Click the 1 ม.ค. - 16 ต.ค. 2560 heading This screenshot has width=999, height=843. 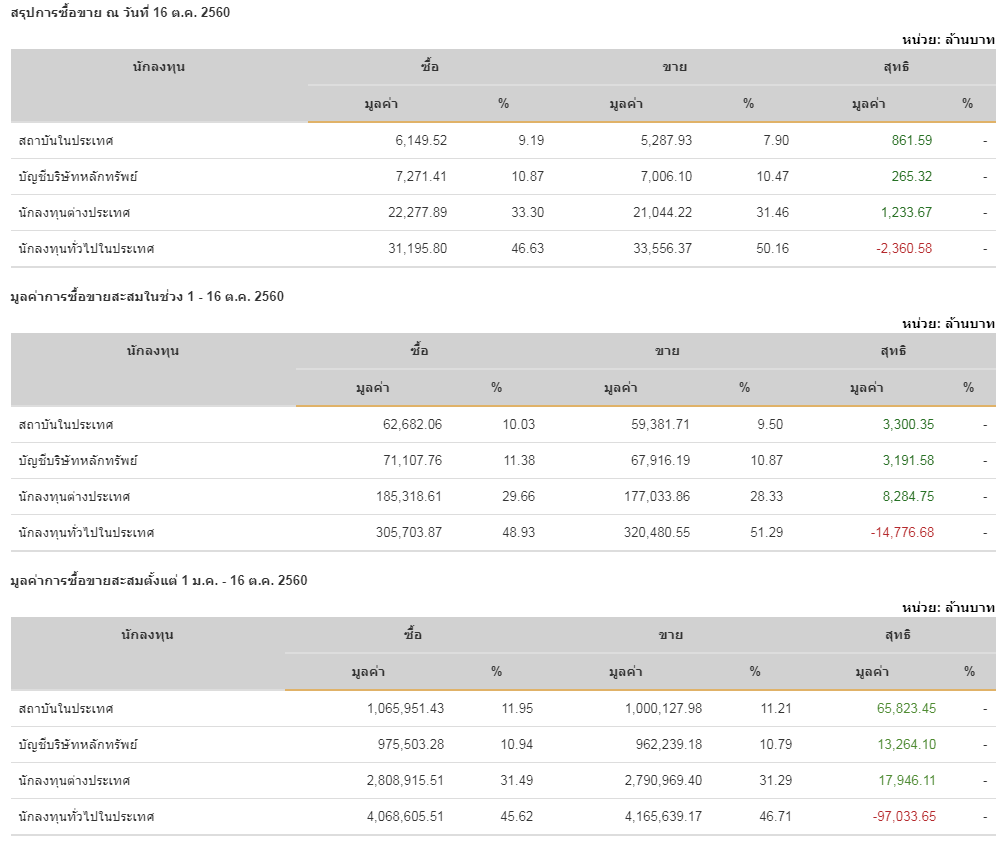click(158, 581)
